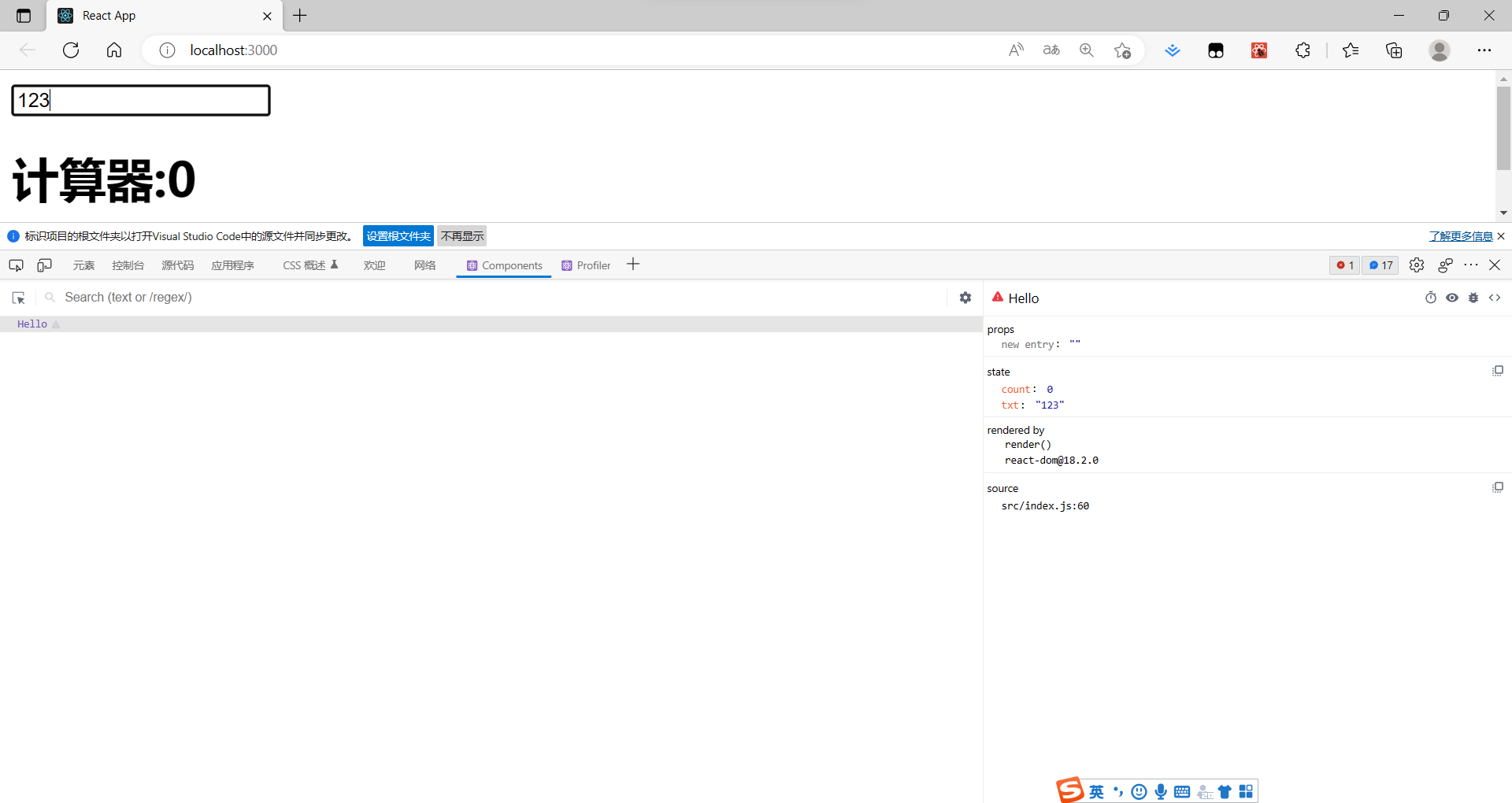
Task: Open component source with the code brackets icon
Action: [1495, 298]
